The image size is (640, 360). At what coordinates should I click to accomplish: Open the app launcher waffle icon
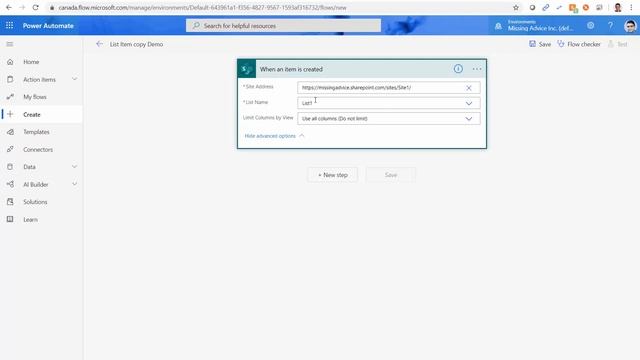[x=9, y=25]
